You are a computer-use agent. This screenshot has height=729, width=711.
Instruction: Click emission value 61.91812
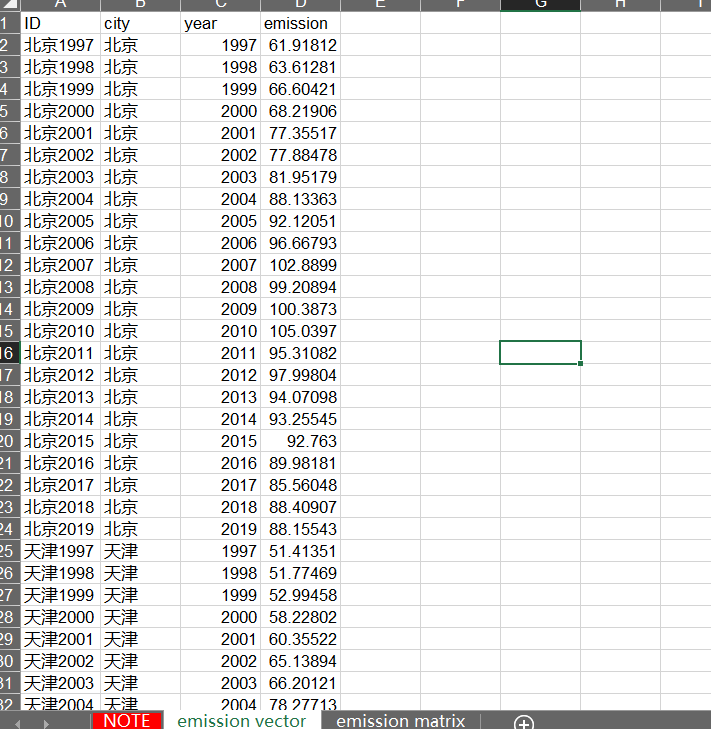300,45
